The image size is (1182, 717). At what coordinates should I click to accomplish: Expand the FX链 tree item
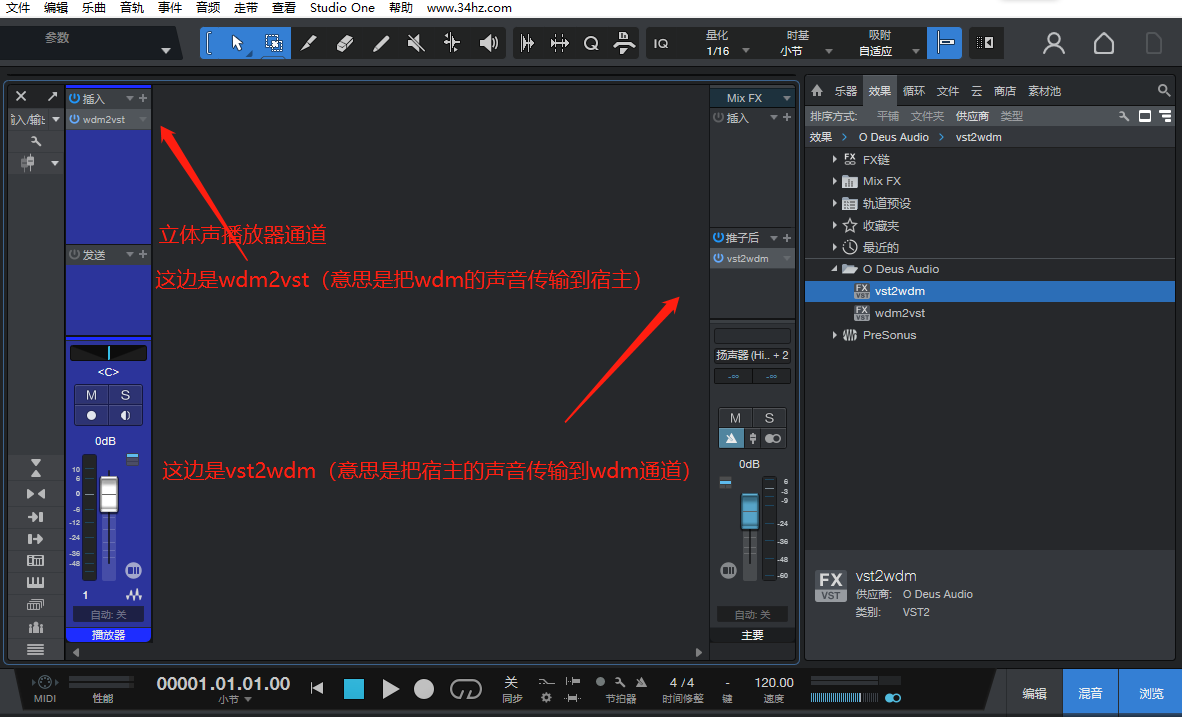[836, 159]
